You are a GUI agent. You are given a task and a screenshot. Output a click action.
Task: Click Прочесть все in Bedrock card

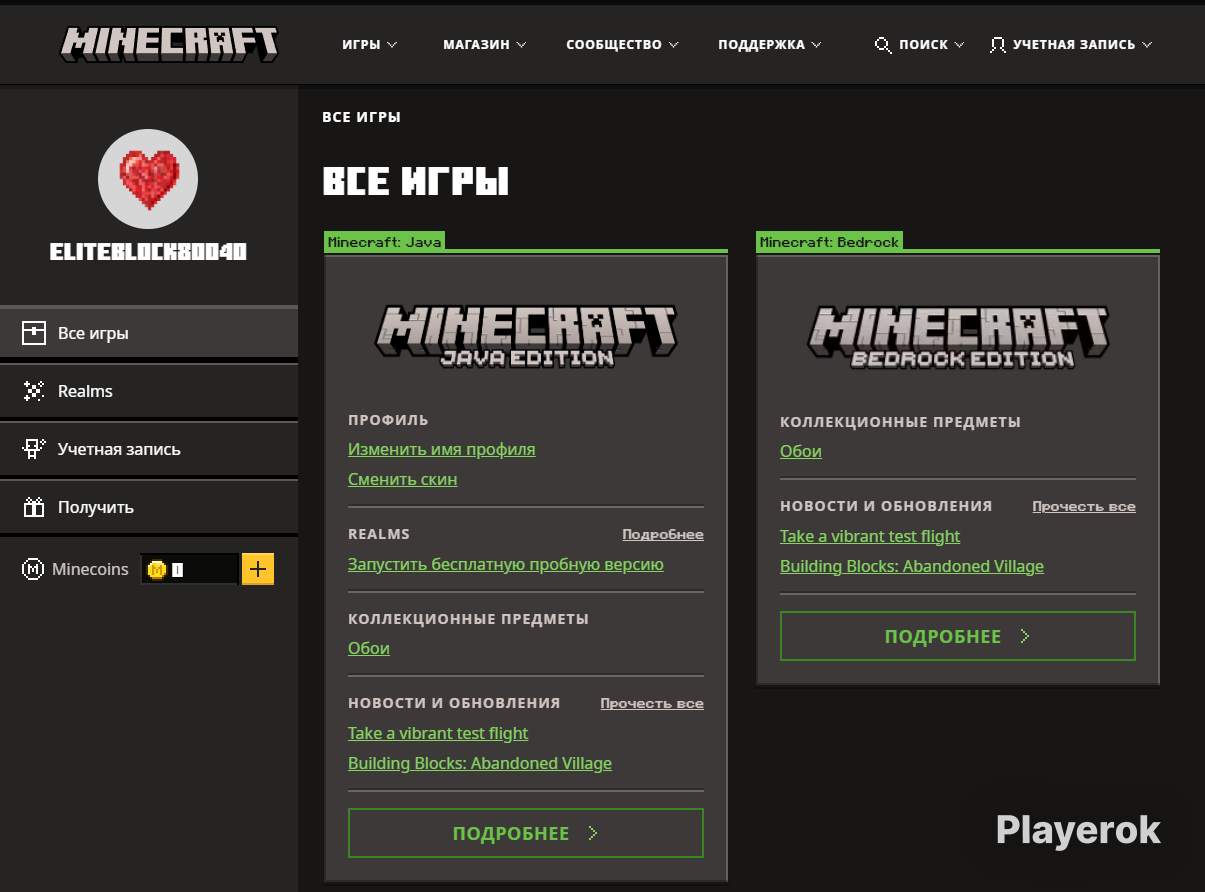point(1084,507)
